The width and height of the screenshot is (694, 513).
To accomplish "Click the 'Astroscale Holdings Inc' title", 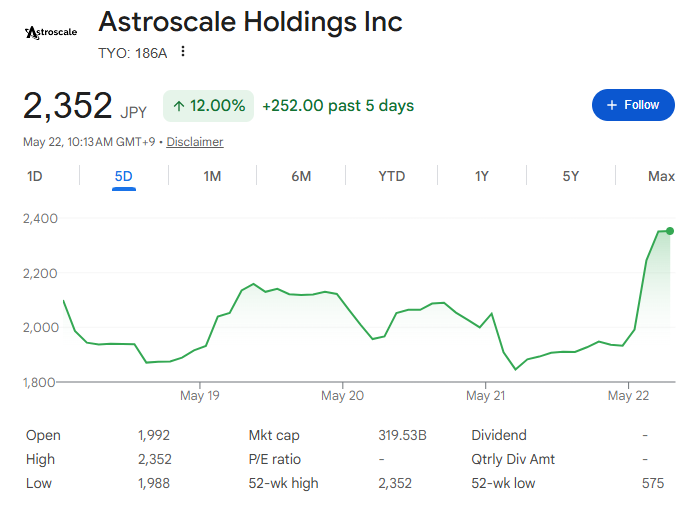I will [x=251, y=22].
